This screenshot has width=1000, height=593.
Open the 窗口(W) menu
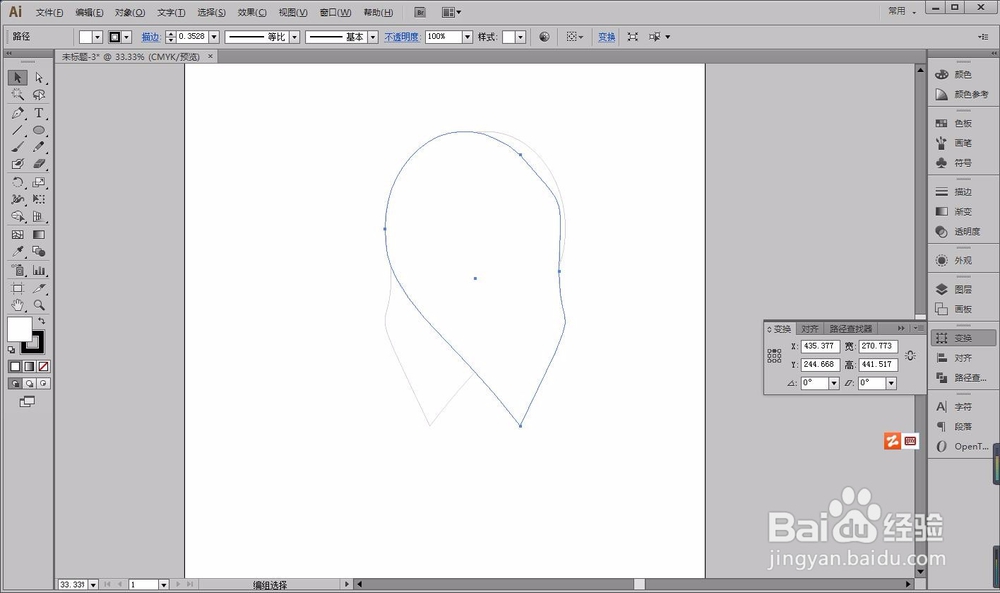[335, 13]
